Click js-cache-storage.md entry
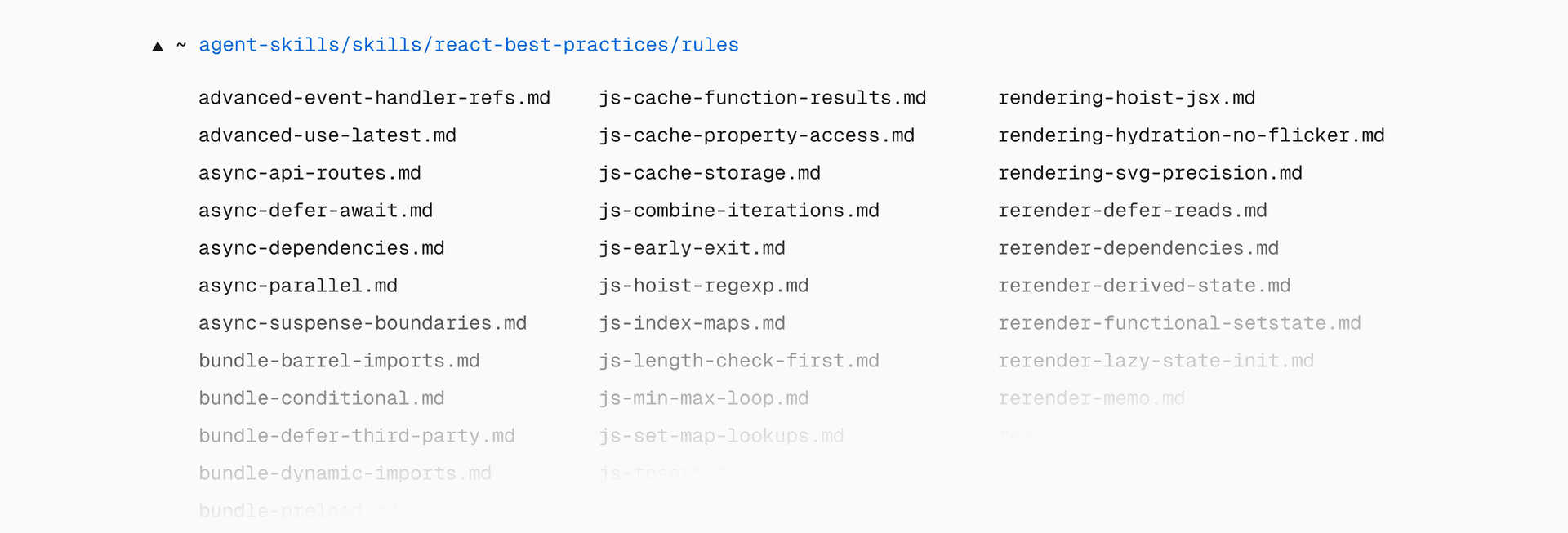Image resolution: width=1568 pixels, height=533 pixels. click(x=709, y=173)
